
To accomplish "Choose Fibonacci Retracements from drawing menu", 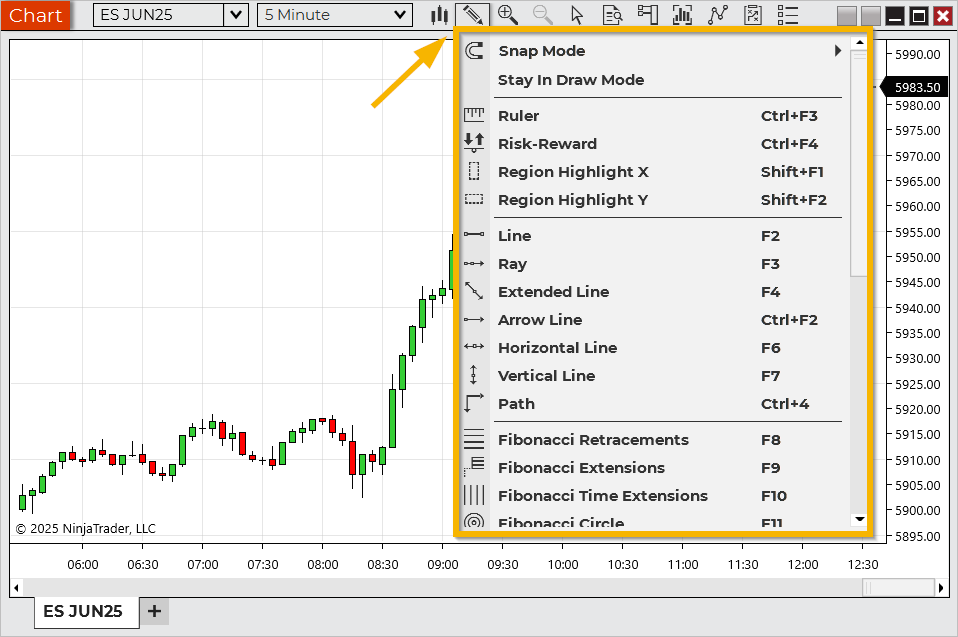I will [x=593, y=440].
